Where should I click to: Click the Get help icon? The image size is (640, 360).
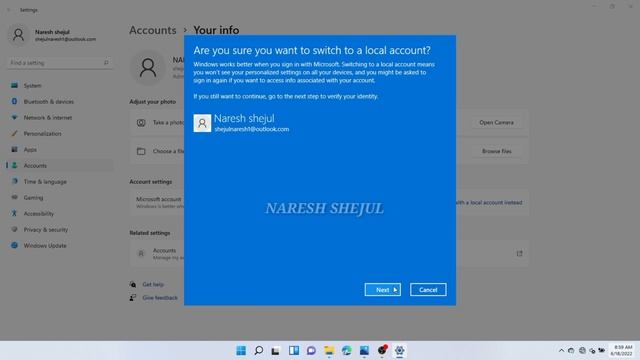click(x=133, y=284)
